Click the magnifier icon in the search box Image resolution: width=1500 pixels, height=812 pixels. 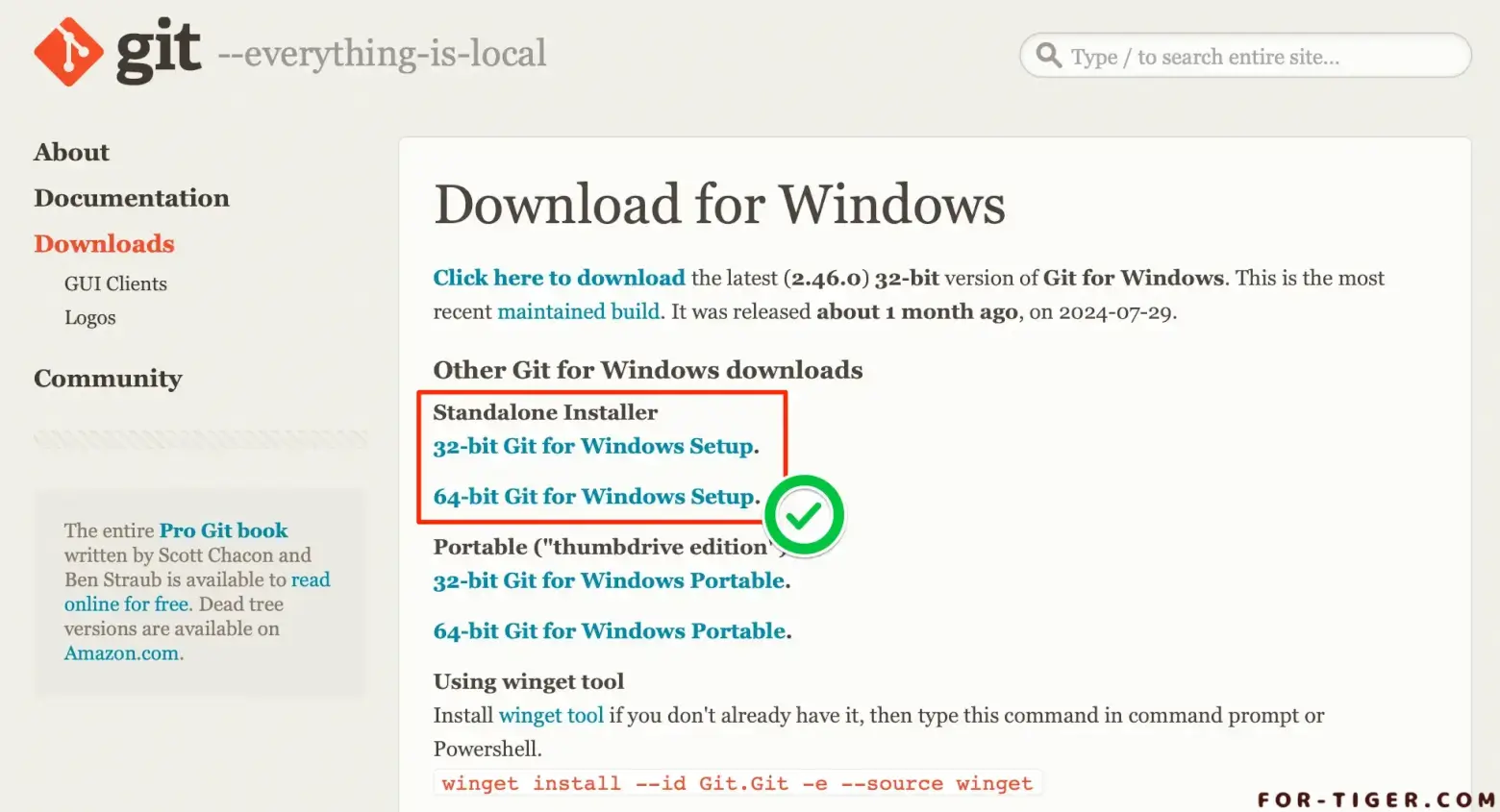(1049, 56)
